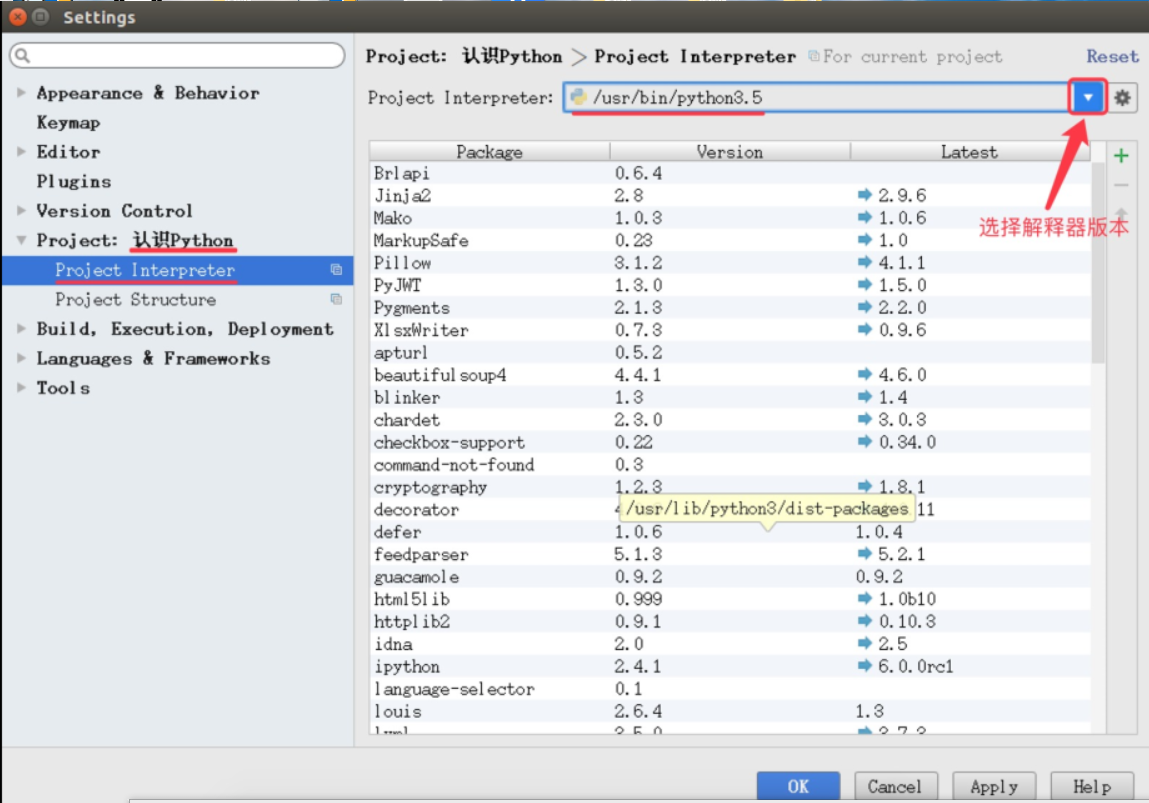Sort by Package column header
1149x803 pixels.
489,152
